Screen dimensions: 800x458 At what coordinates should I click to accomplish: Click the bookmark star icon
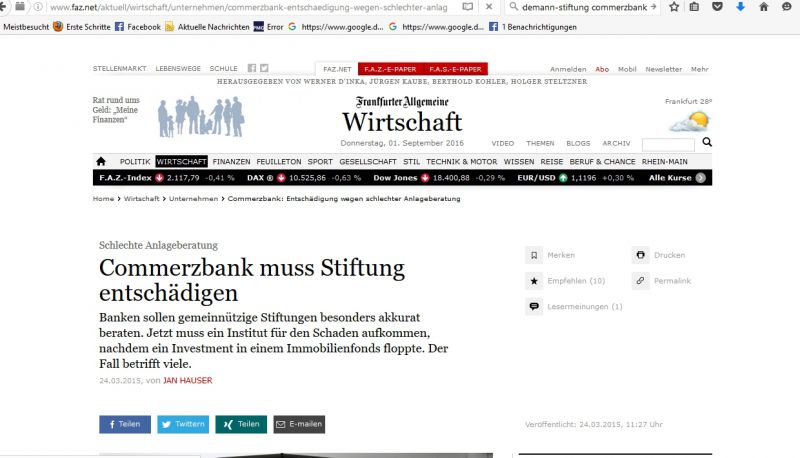(674, 7)
